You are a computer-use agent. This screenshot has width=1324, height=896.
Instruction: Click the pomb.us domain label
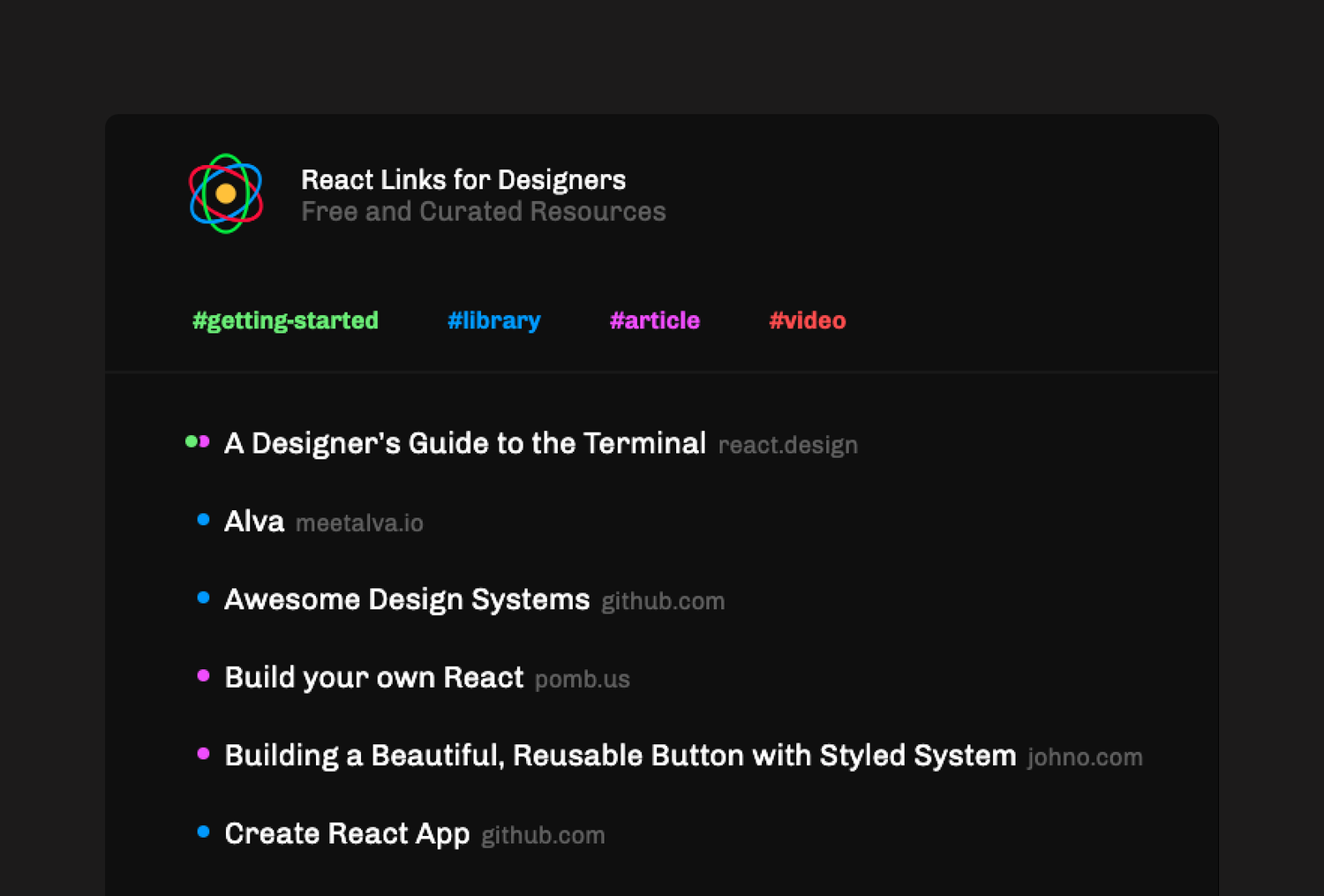tap(583, 679)
